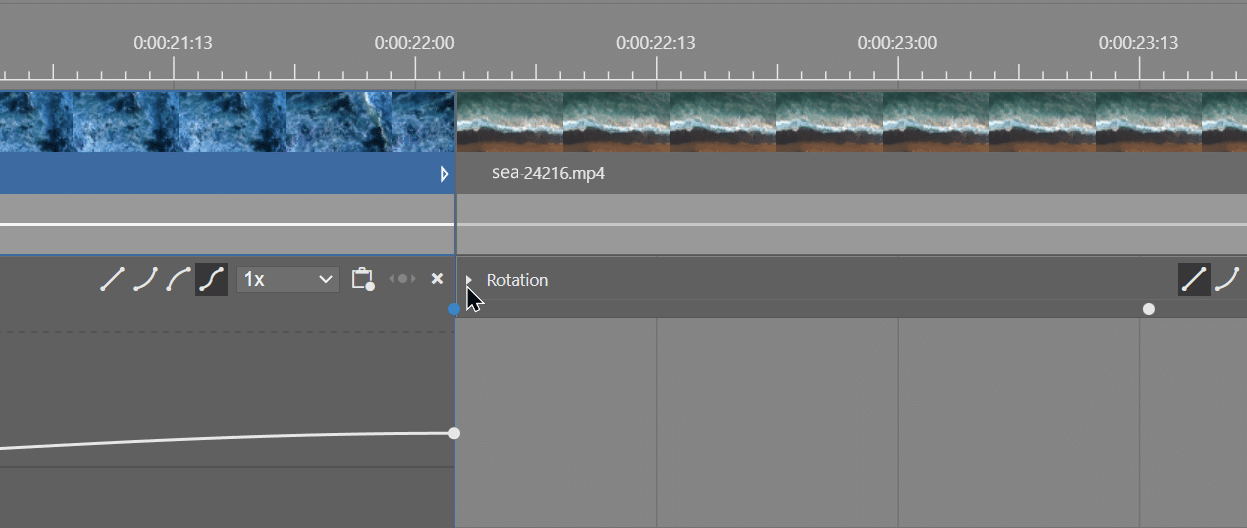Select linear interpolation in the left keyframe toolbar
Screen dimensions: 1247x528
point(112,279)
